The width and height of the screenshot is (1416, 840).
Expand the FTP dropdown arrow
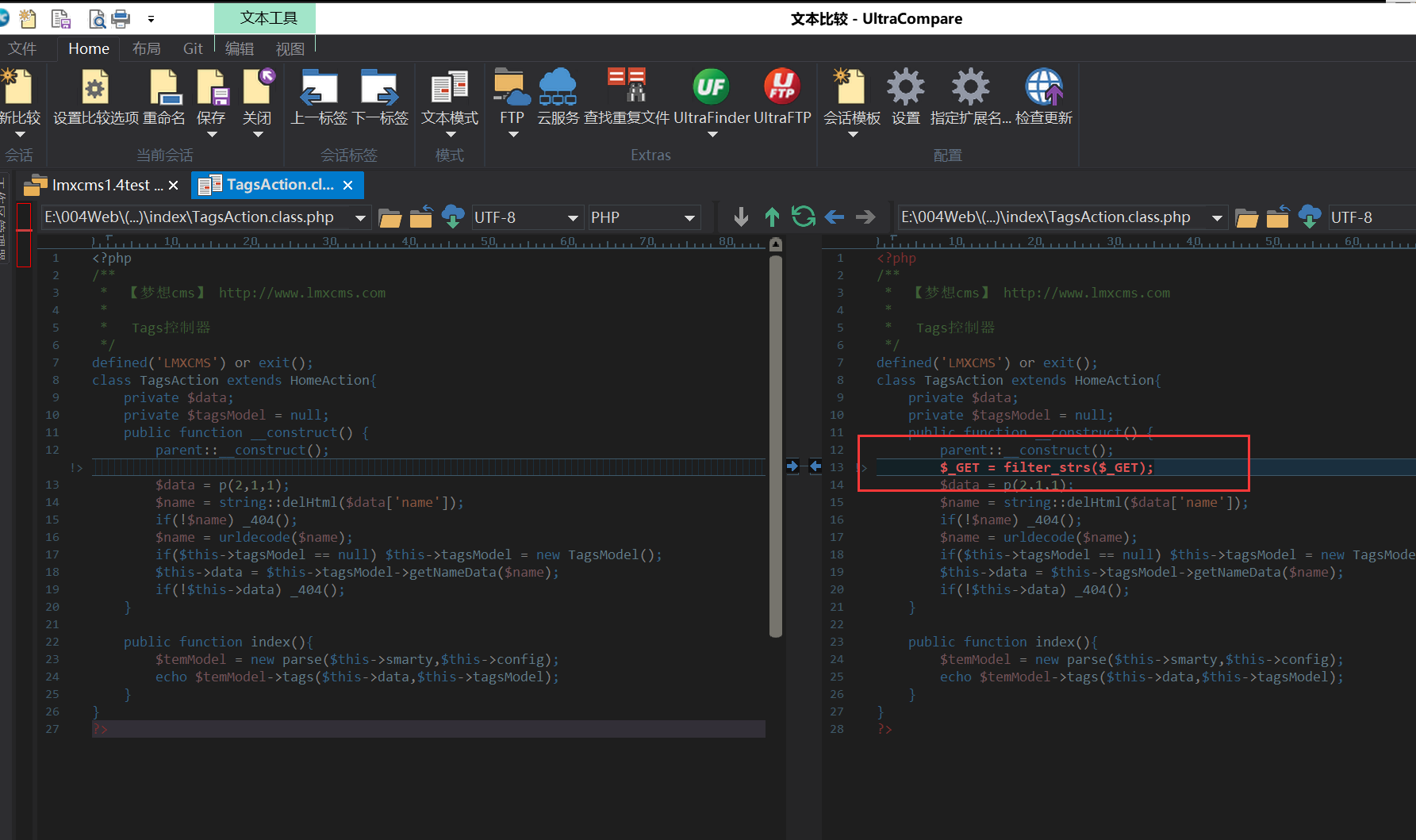[x=513, y=135]
